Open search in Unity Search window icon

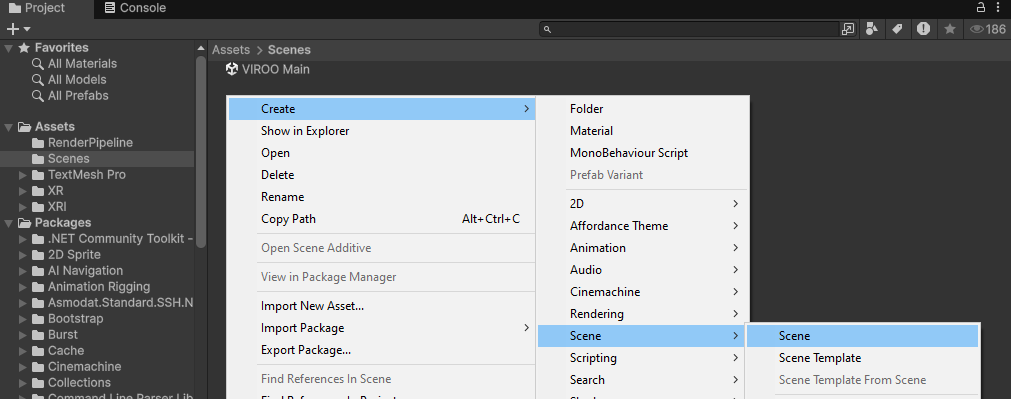(x=848, y=29)
